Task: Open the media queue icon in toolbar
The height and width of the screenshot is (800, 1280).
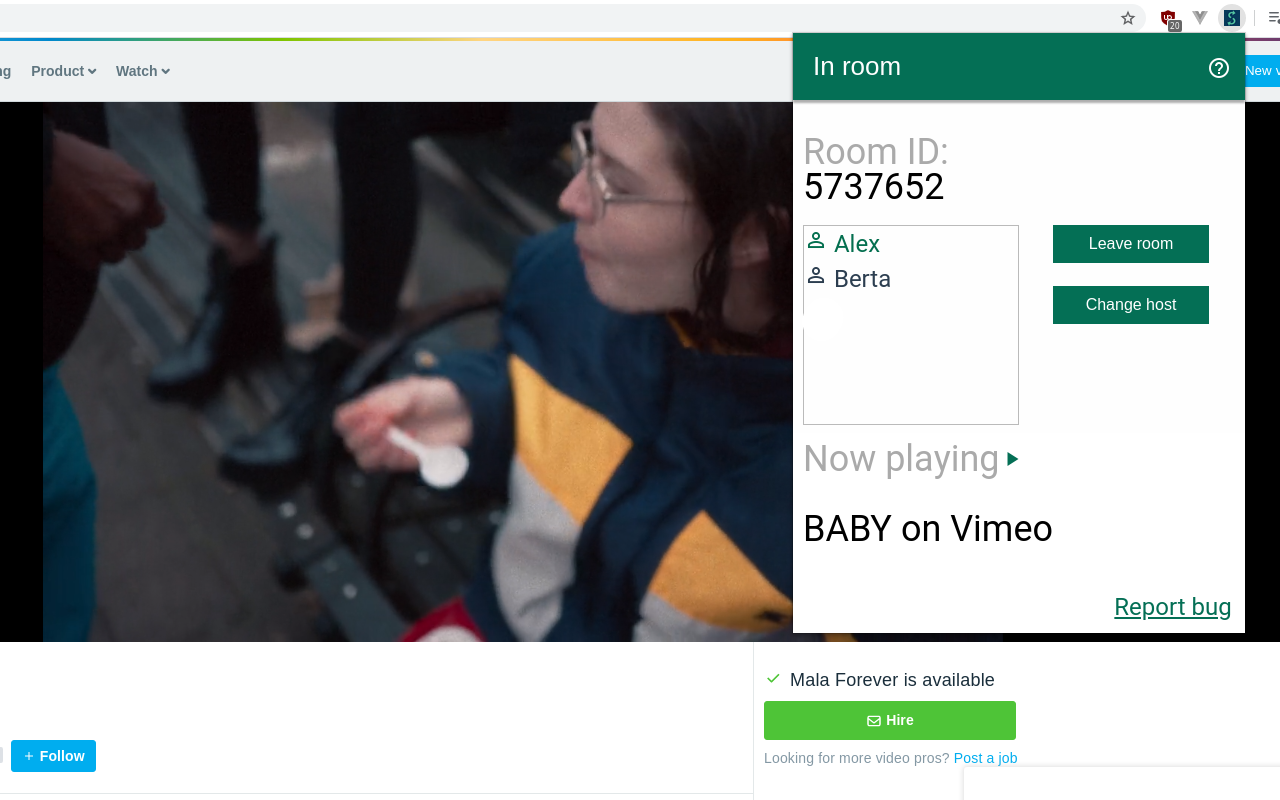Action: coord(1272,18)
